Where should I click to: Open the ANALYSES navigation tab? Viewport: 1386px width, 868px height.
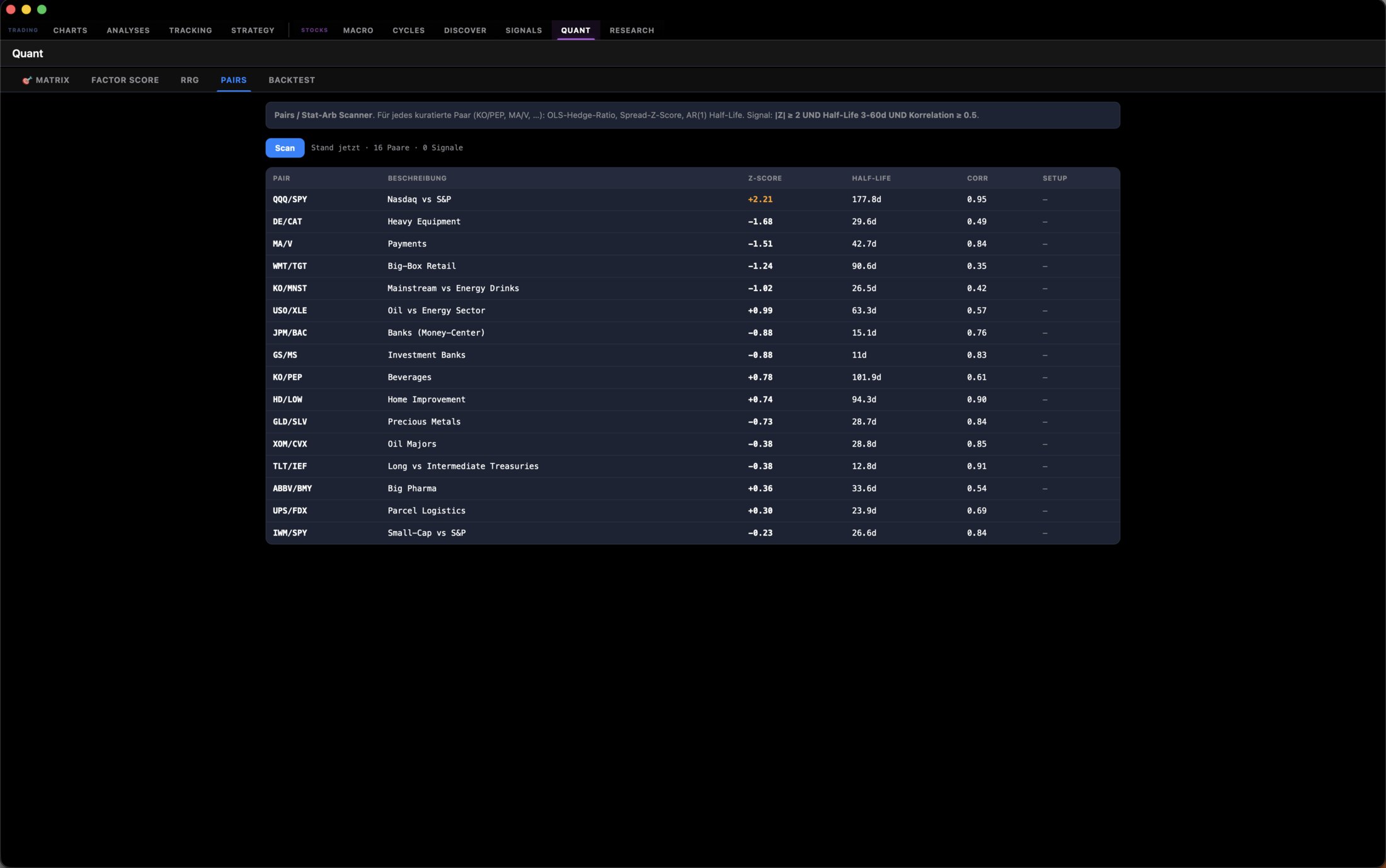tap(128, 30)
